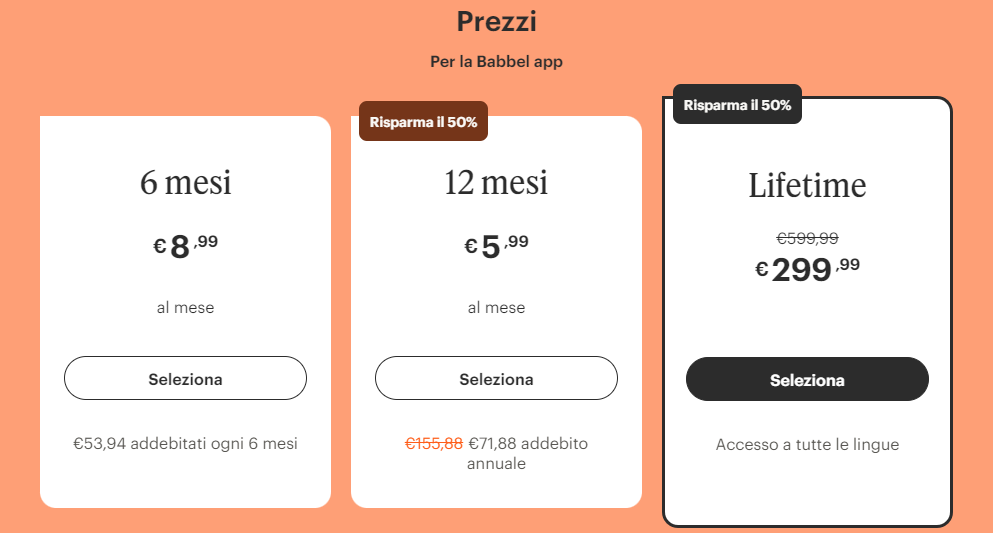The image size is (993, 533).
Task: Click the brown "Risparma il 50%" badge
Action: 423,122
